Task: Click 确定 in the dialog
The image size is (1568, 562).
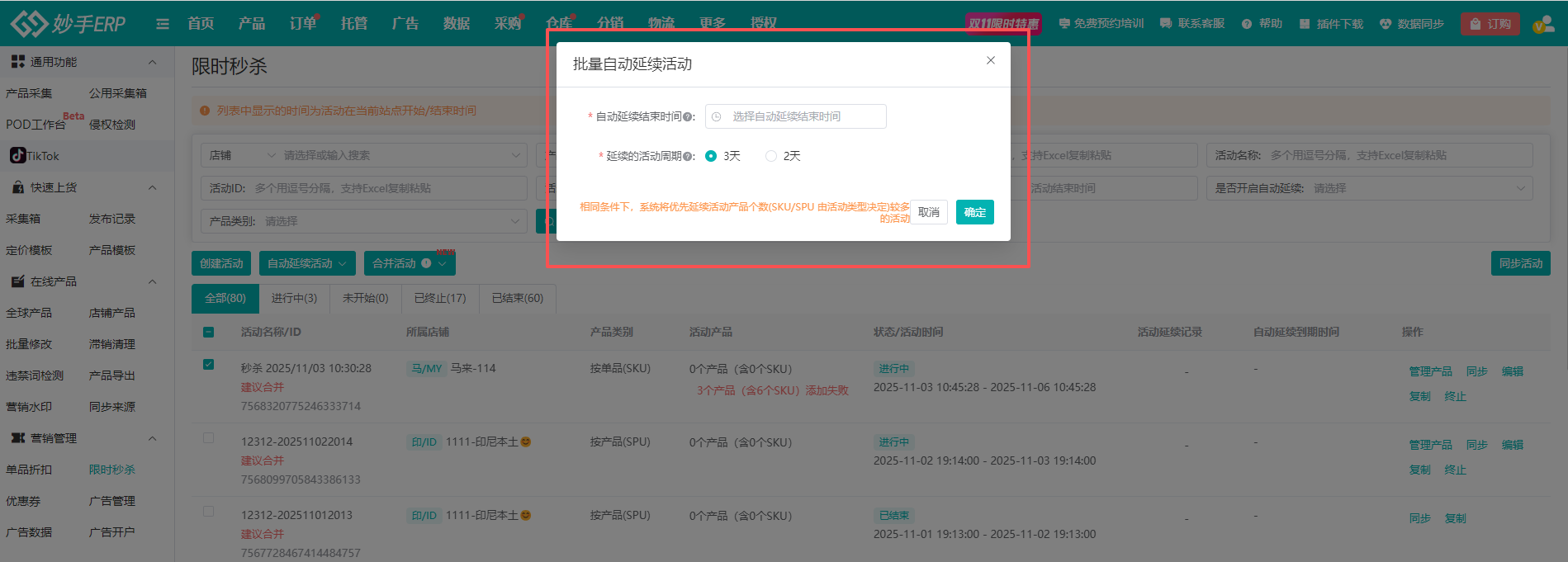Action: point(975,212)
